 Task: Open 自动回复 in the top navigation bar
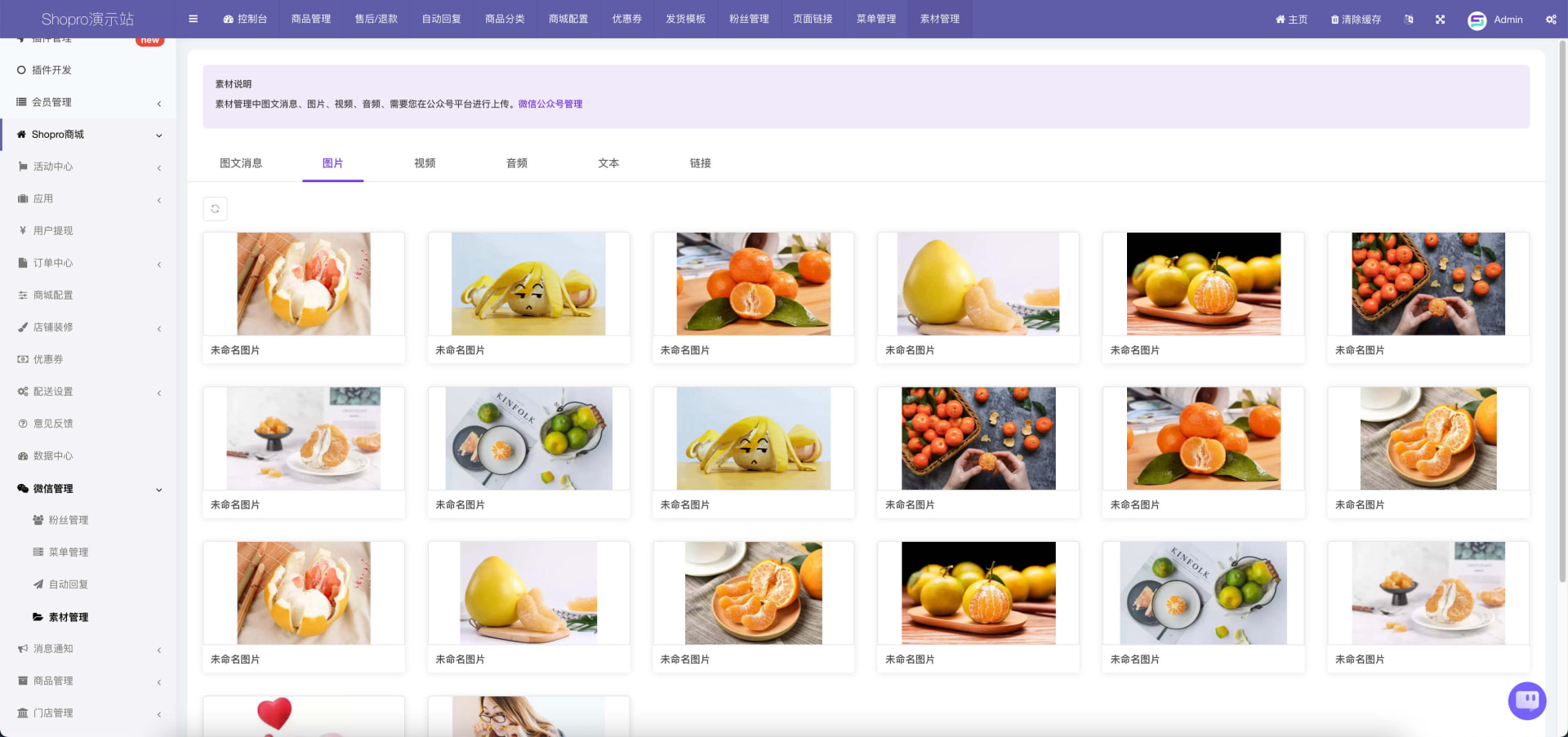coord(442,19)
